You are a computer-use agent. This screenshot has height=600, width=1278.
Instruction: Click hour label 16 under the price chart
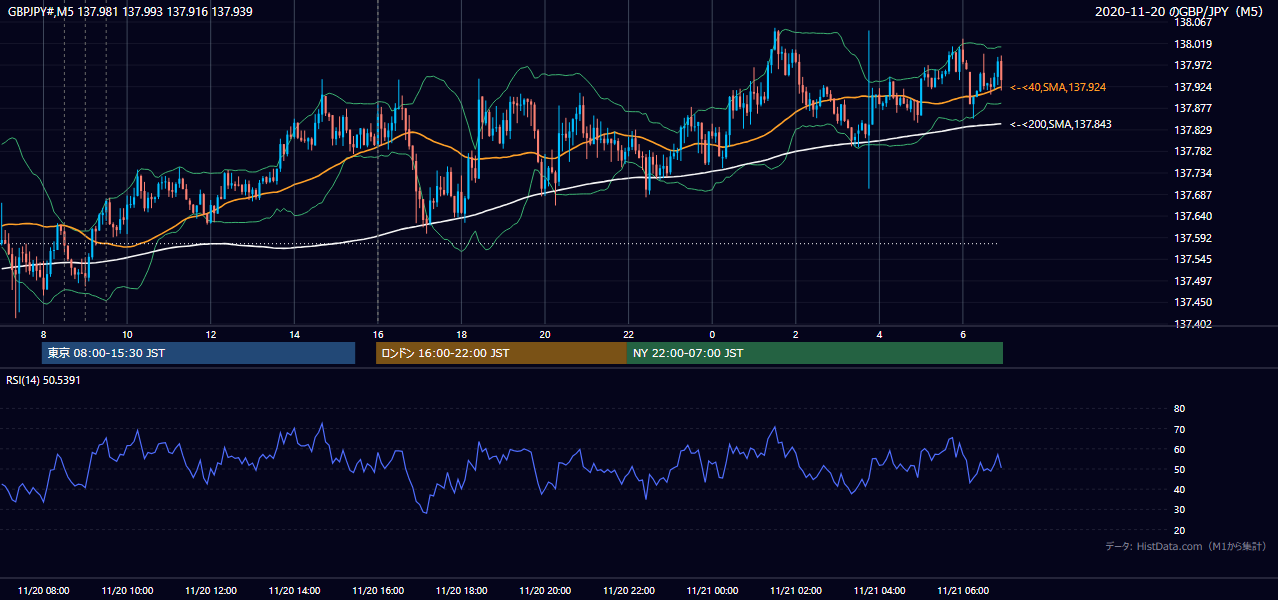[378, 334]
